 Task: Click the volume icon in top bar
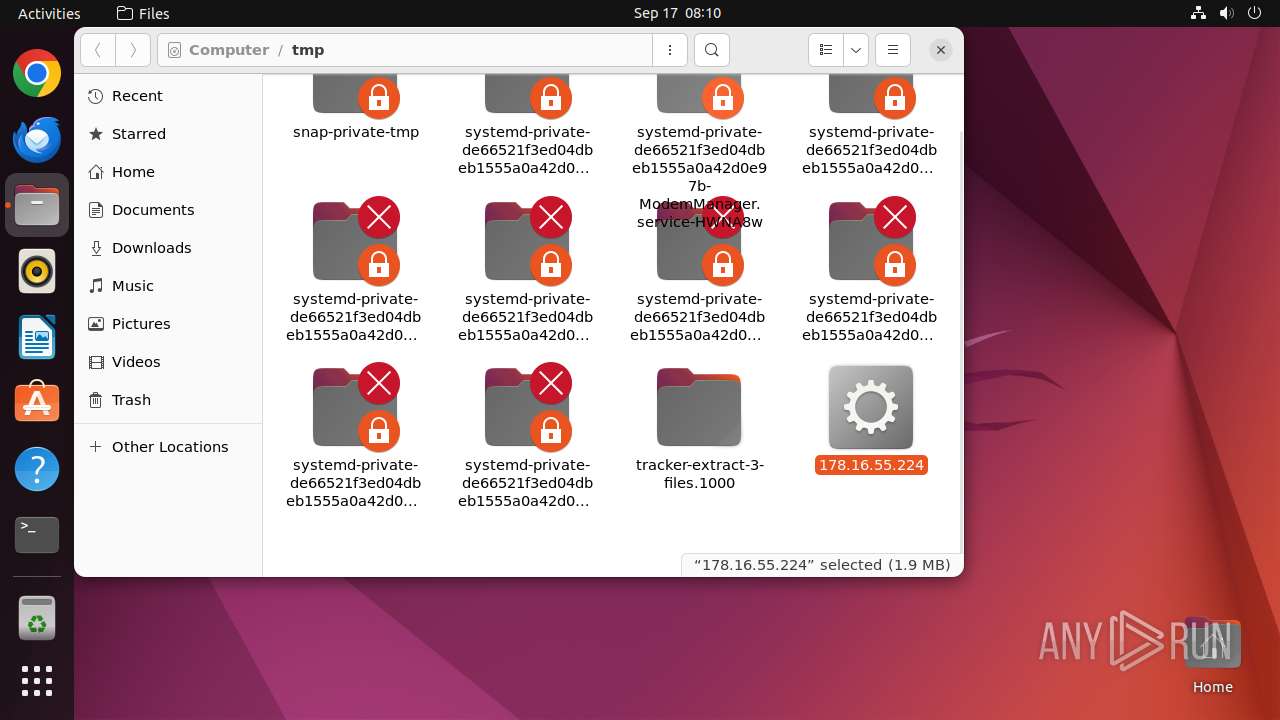click(x=1226, y=13)
